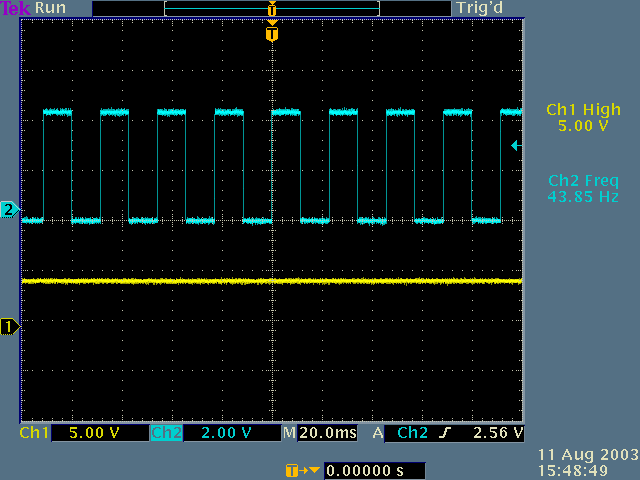Click the 43.85 Hz frequency reading

583,197
